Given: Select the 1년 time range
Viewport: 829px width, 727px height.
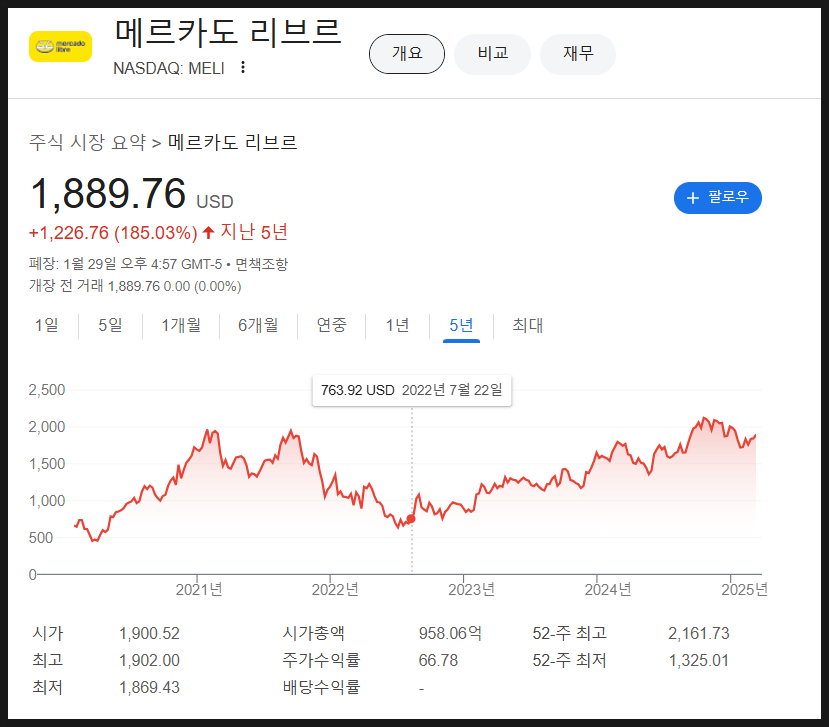Looking at the screenshot, I should click(397, 325).
